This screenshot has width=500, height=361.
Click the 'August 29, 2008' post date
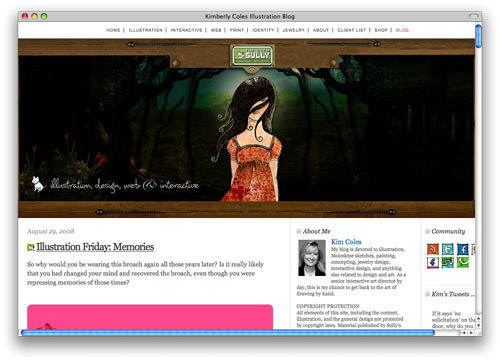pos(51,231)
